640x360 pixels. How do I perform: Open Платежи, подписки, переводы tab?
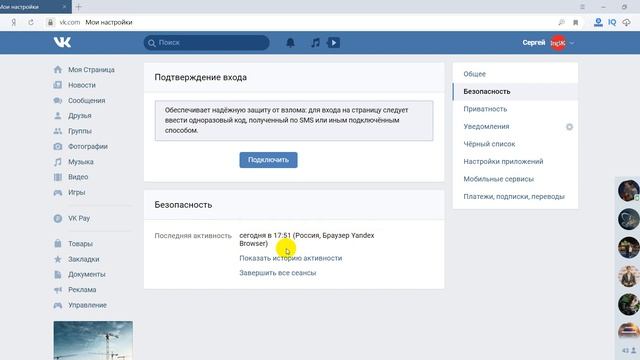[x=515, y=197]
